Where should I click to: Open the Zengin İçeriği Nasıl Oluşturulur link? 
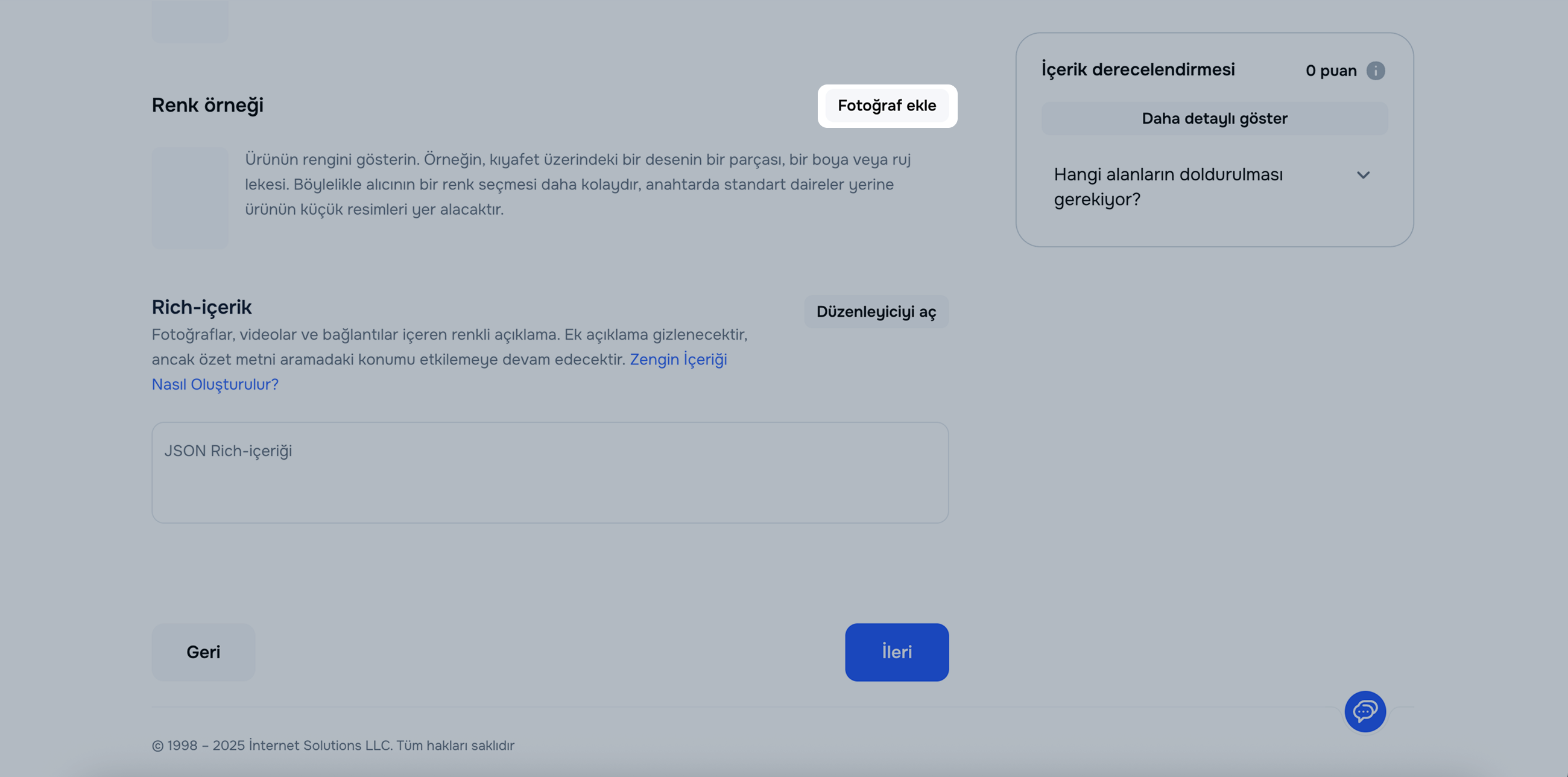tap(678, 360)
